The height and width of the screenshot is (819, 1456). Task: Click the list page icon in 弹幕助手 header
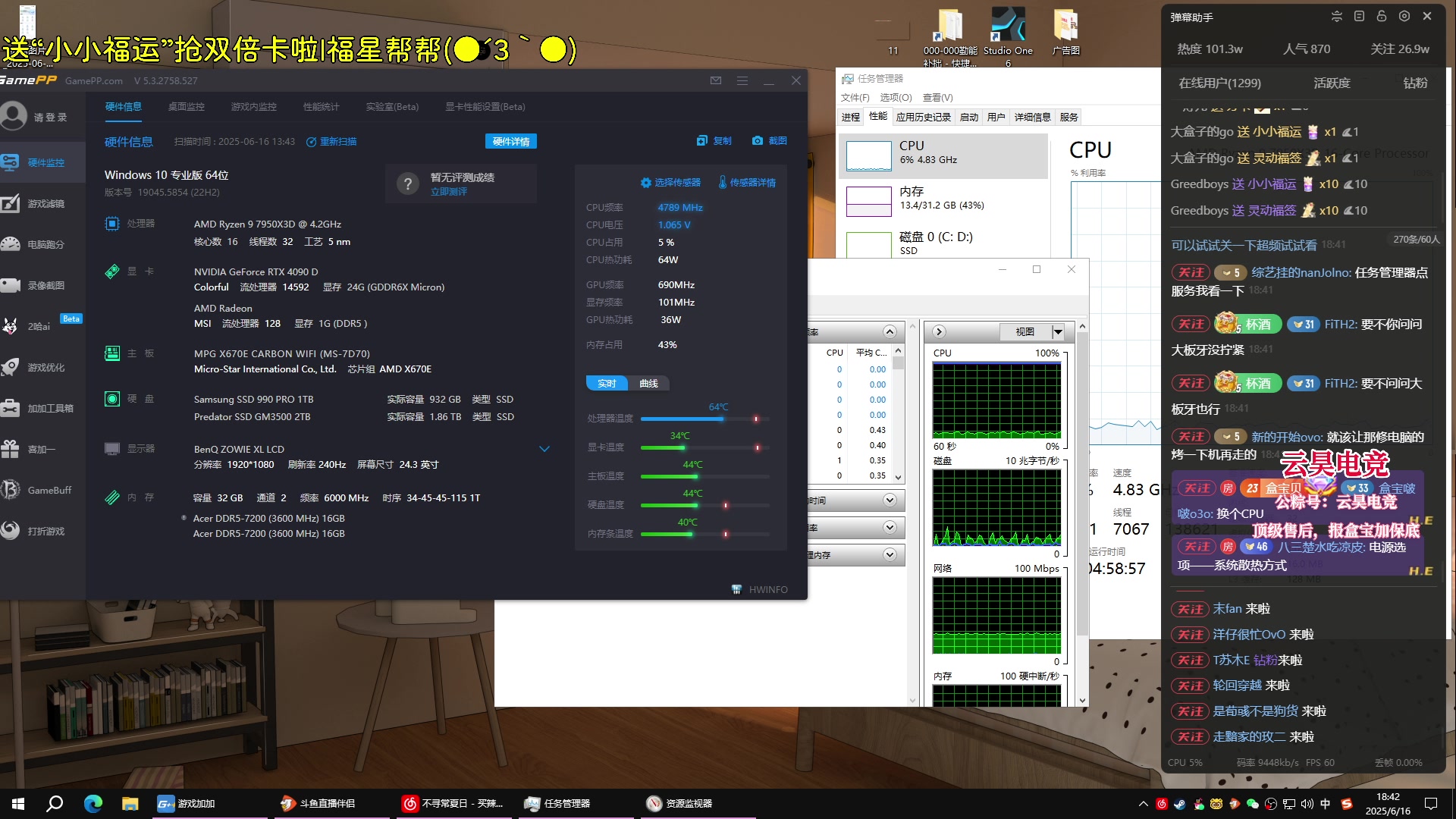[1359, 16]
